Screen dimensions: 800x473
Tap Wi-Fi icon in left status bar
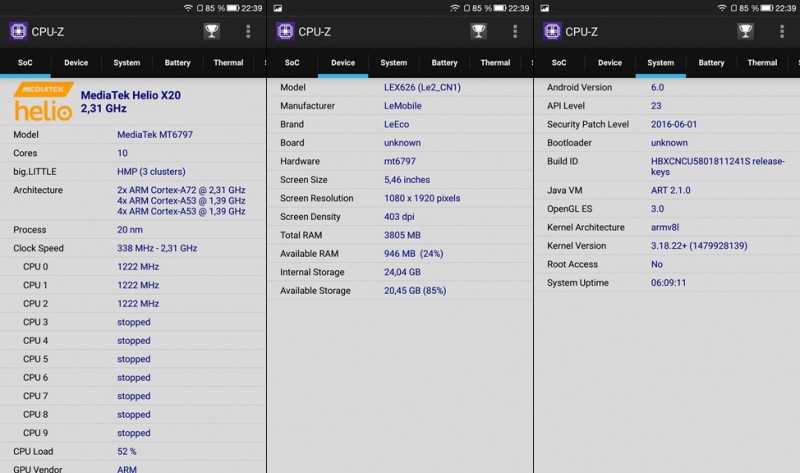click(x=188, y=8)
